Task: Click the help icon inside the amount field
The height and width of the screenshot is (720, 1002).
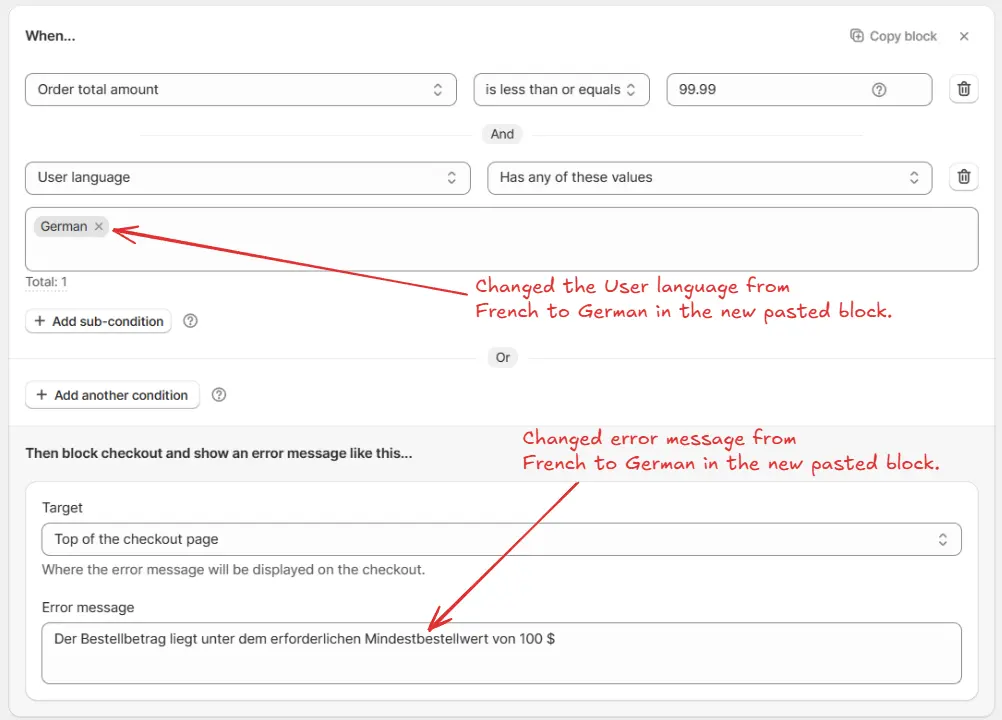Action: 879,89
